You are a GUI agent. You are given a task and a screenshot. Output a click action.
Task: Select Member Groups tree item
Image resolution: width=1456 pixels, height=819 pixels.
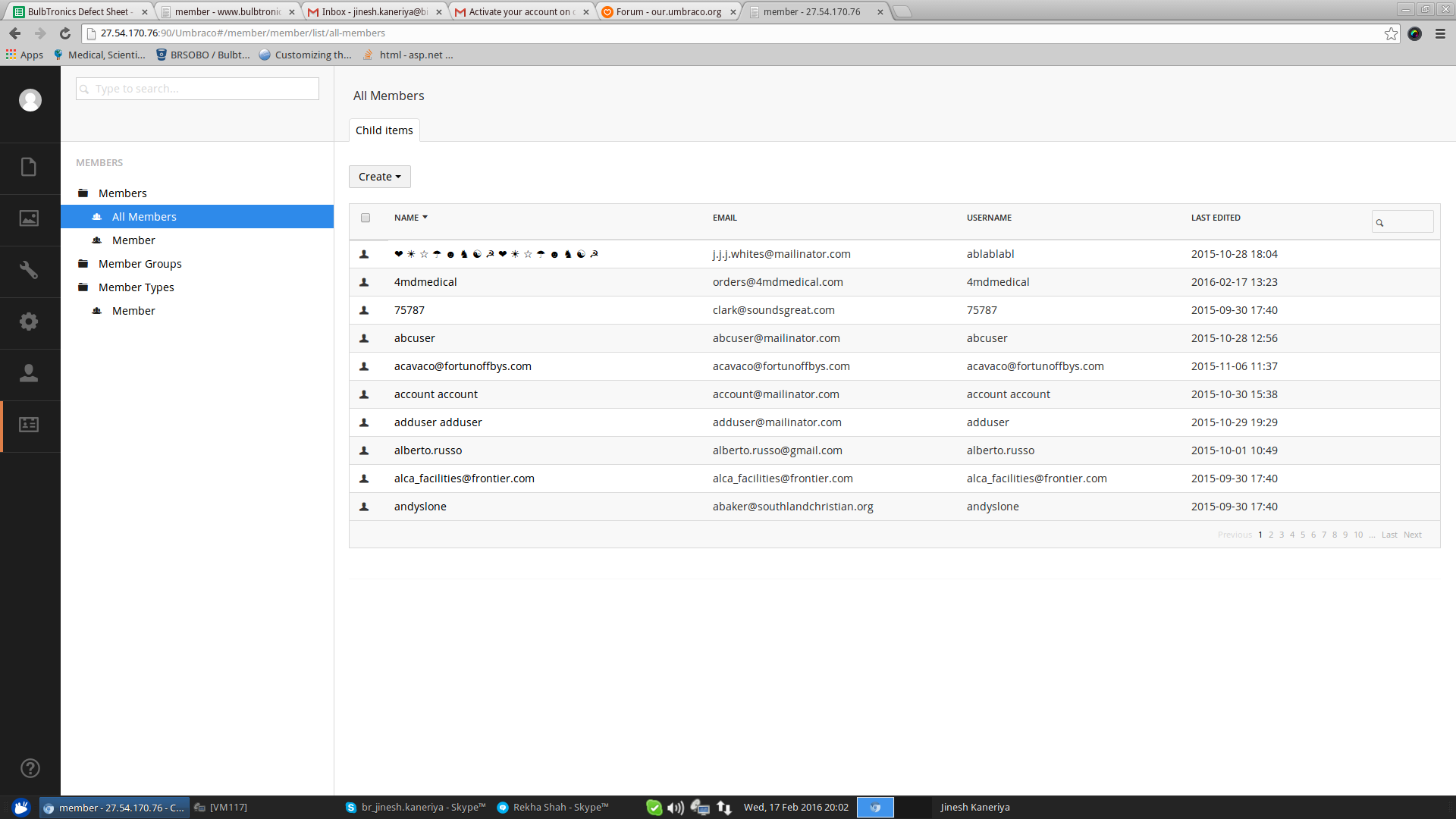pyautogui.click(x=140, y=264)
